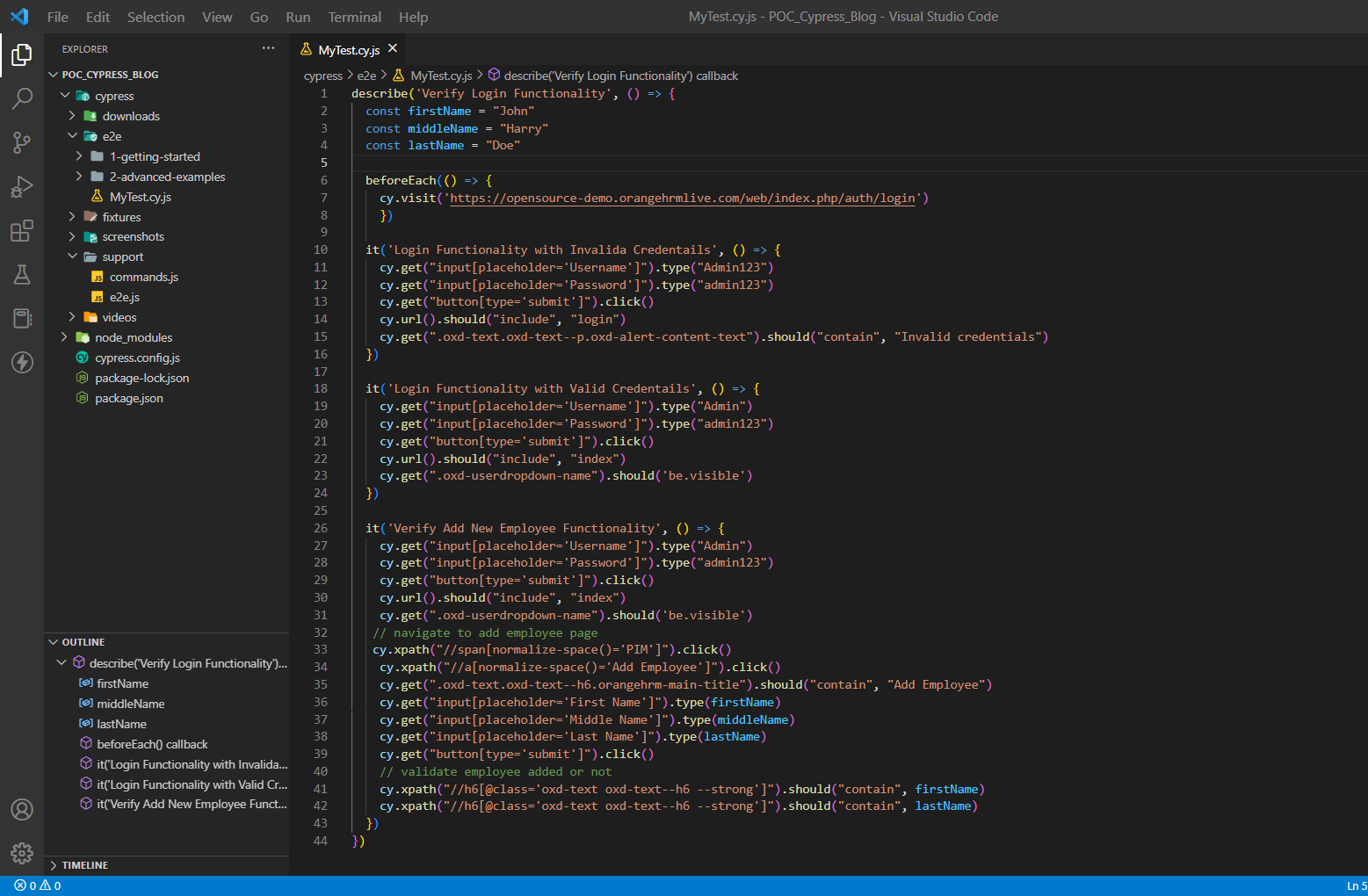Viewport: 1368px width, 896px height.
Task: Expand the videos folder
Action: point(72,317)
